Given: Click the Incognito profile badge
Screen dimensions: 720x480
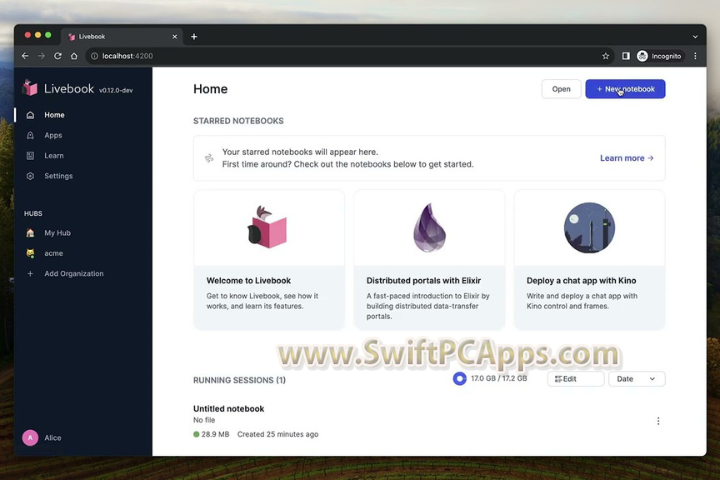Looking at the screenshot, I should [x=660, y=56].
